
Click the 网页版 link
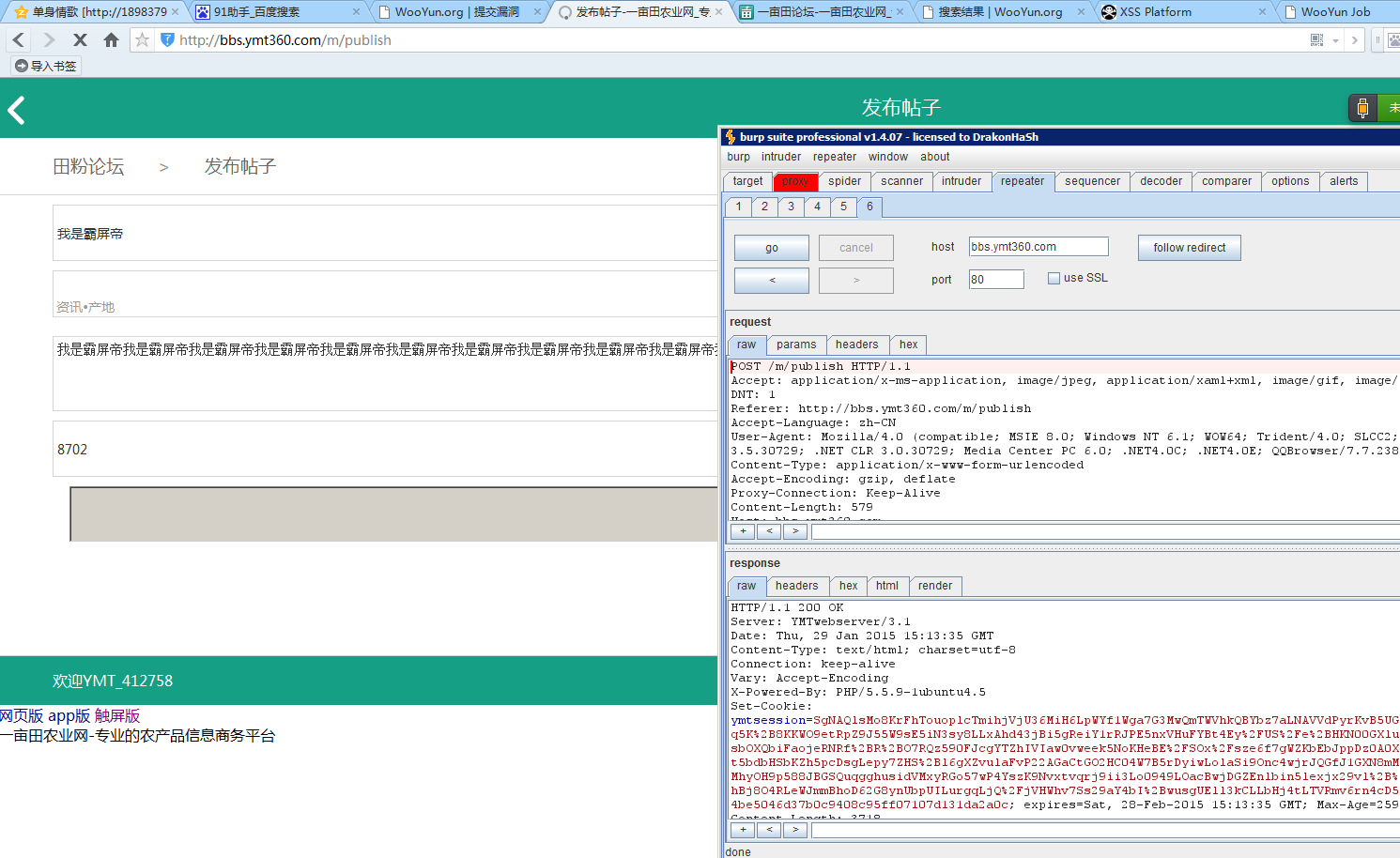(x=22, y=715)
